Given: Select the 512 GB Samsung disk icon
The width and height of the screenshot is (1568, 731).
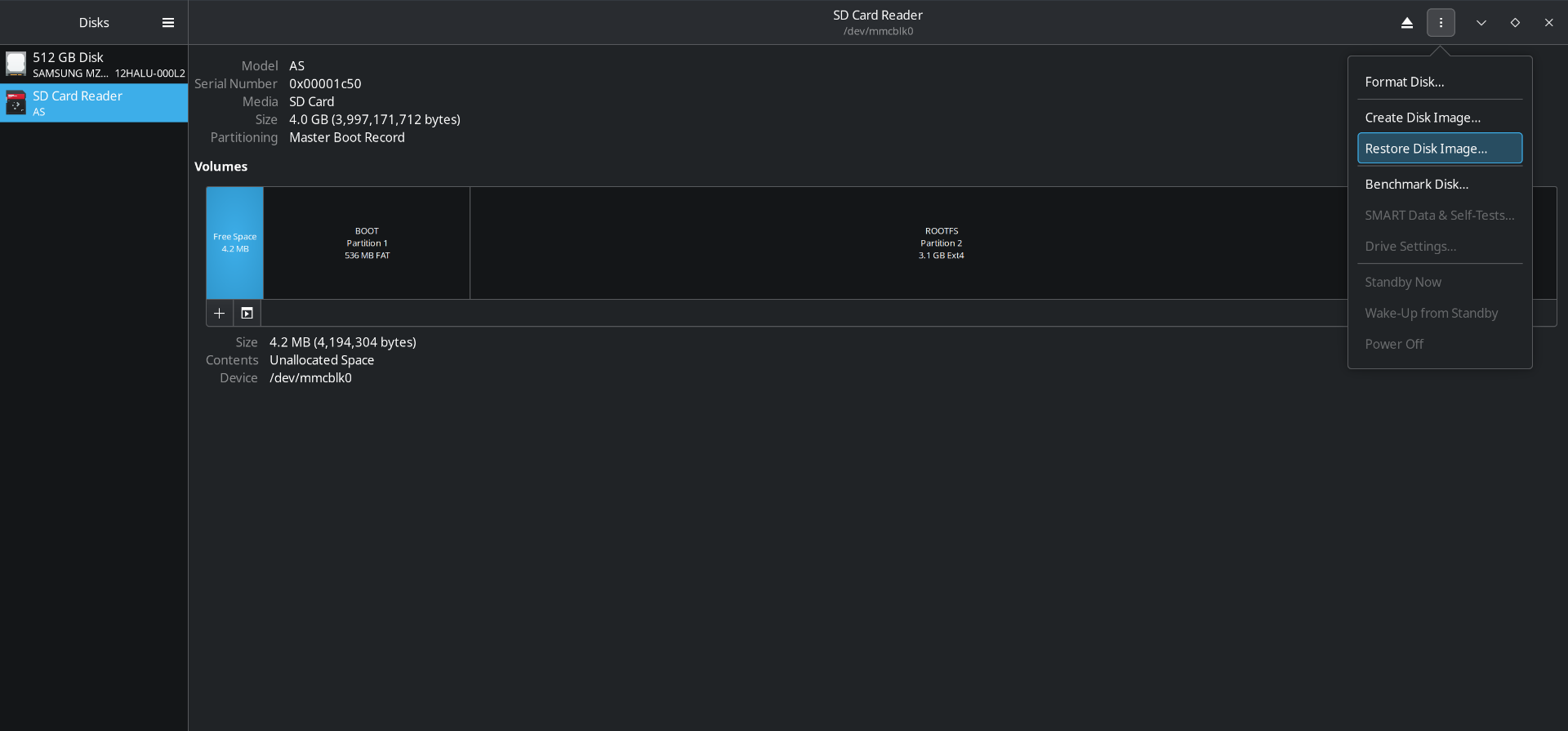Looking at the screenshot, I should 16,64.
